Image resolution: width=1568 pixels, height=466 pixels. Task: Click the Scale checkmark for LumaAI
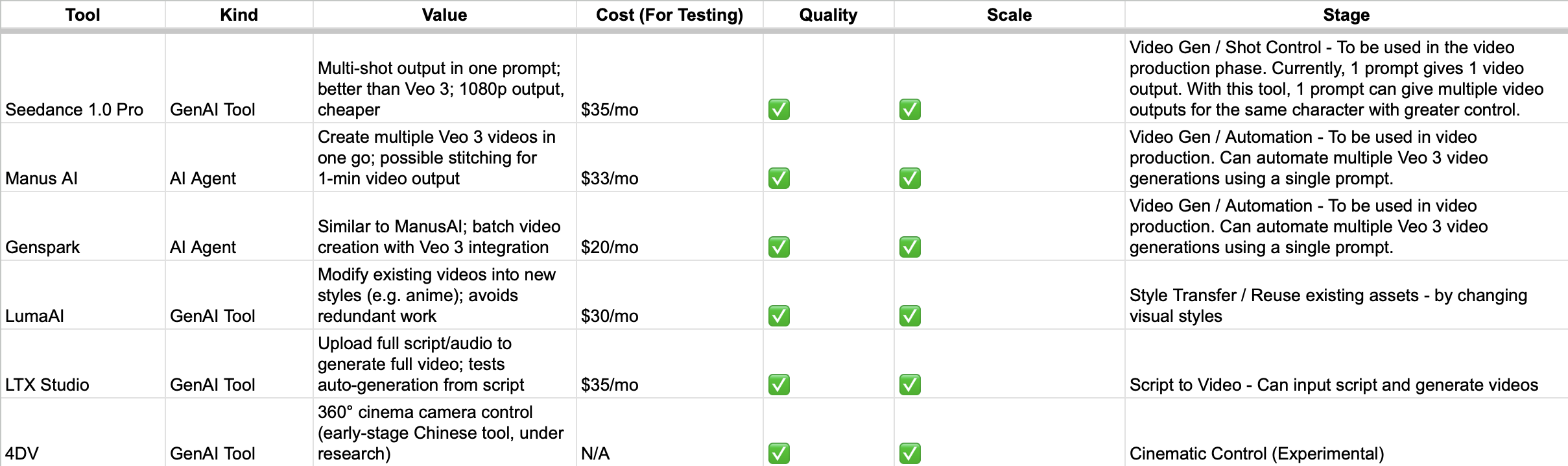pos(910,316)
